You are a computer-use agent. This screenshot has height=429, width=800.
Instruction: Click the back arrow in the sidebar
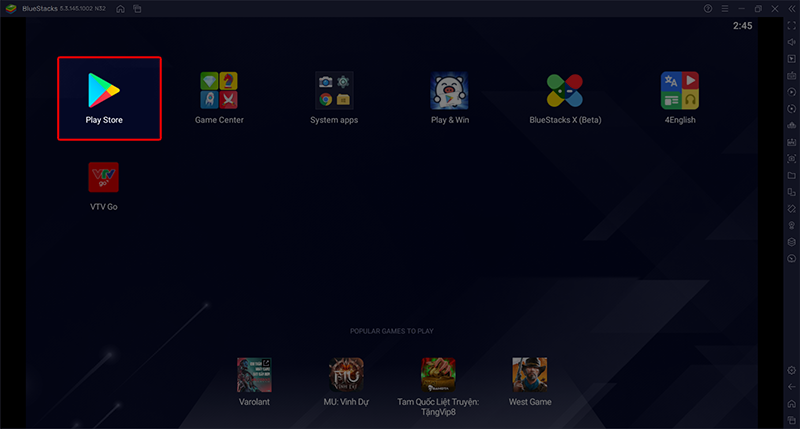792,387
